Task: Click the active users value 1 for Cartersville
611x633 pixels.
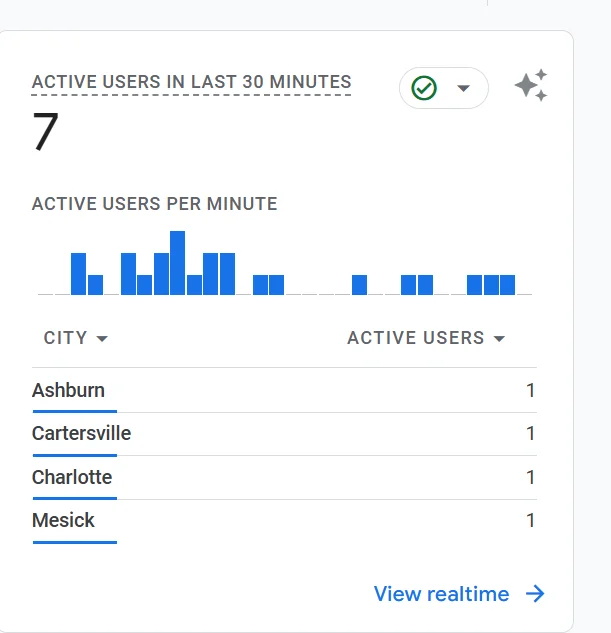Action: coord(531,434)
